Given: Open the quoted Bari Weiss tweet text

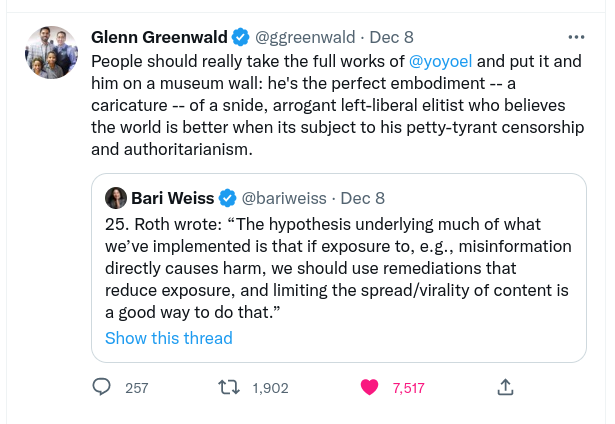Looking at the screenshot, I should (x=338, y=268).
